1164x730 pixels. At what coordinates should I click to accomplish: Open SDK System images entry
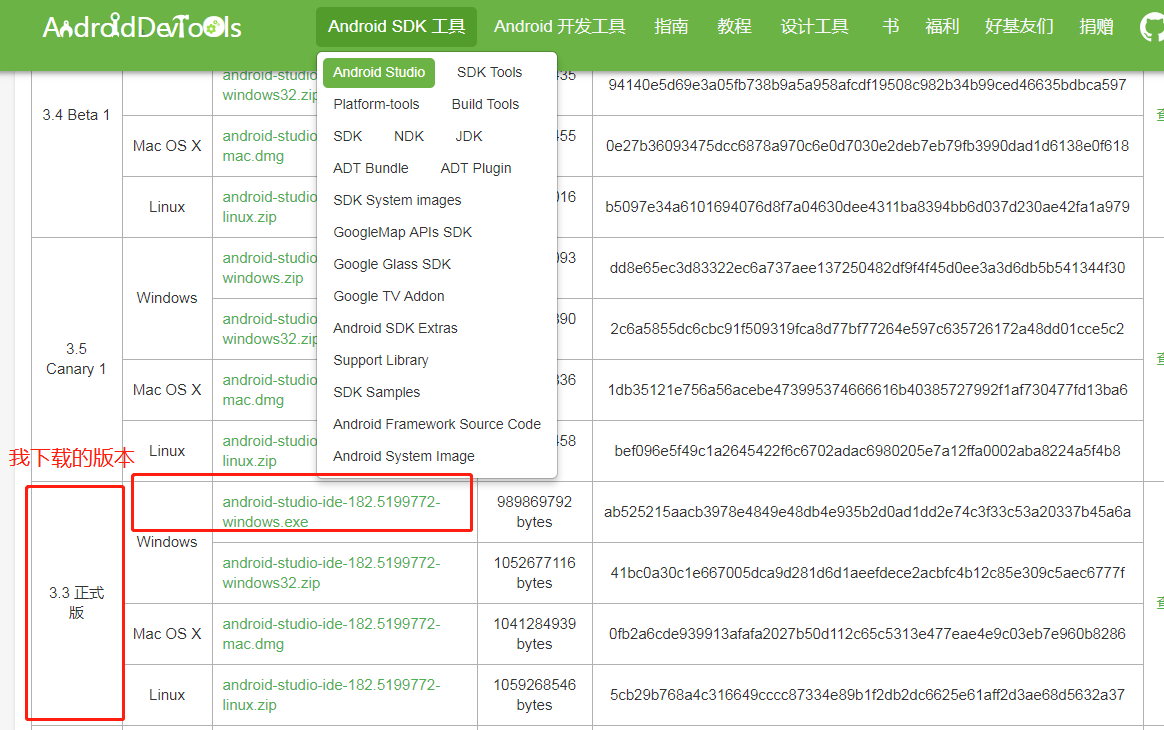(397, 200)
